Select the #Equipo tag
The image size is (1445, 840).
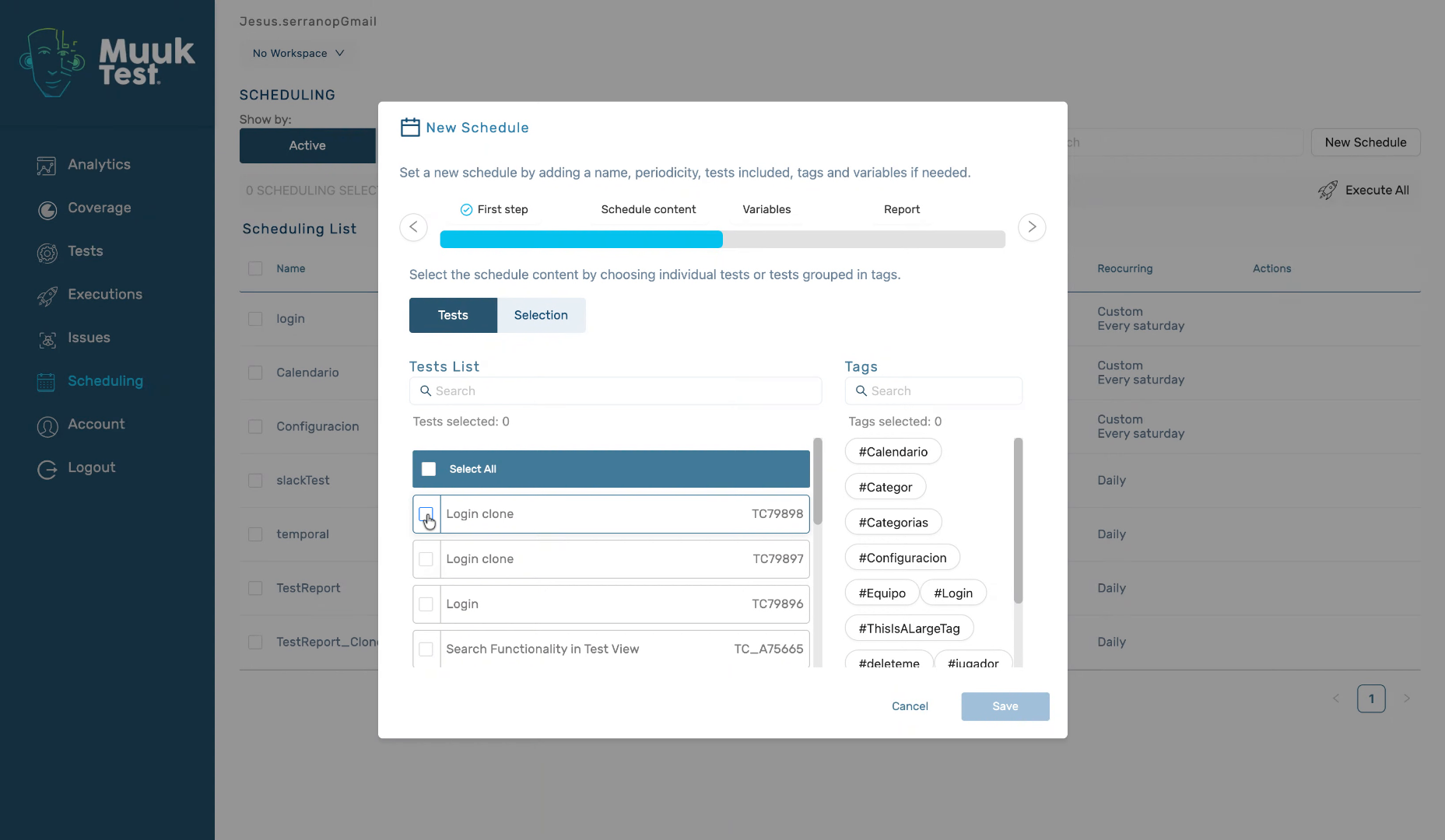click(882, 593)
